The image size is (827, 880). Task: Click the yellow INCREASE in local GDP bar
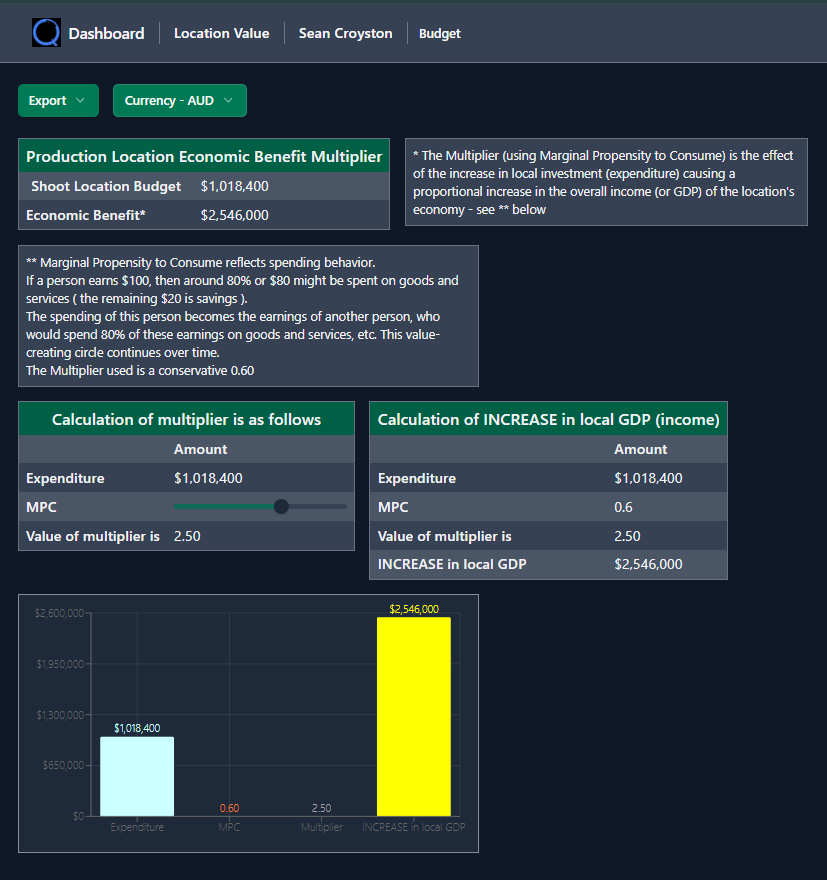[413, 715]
